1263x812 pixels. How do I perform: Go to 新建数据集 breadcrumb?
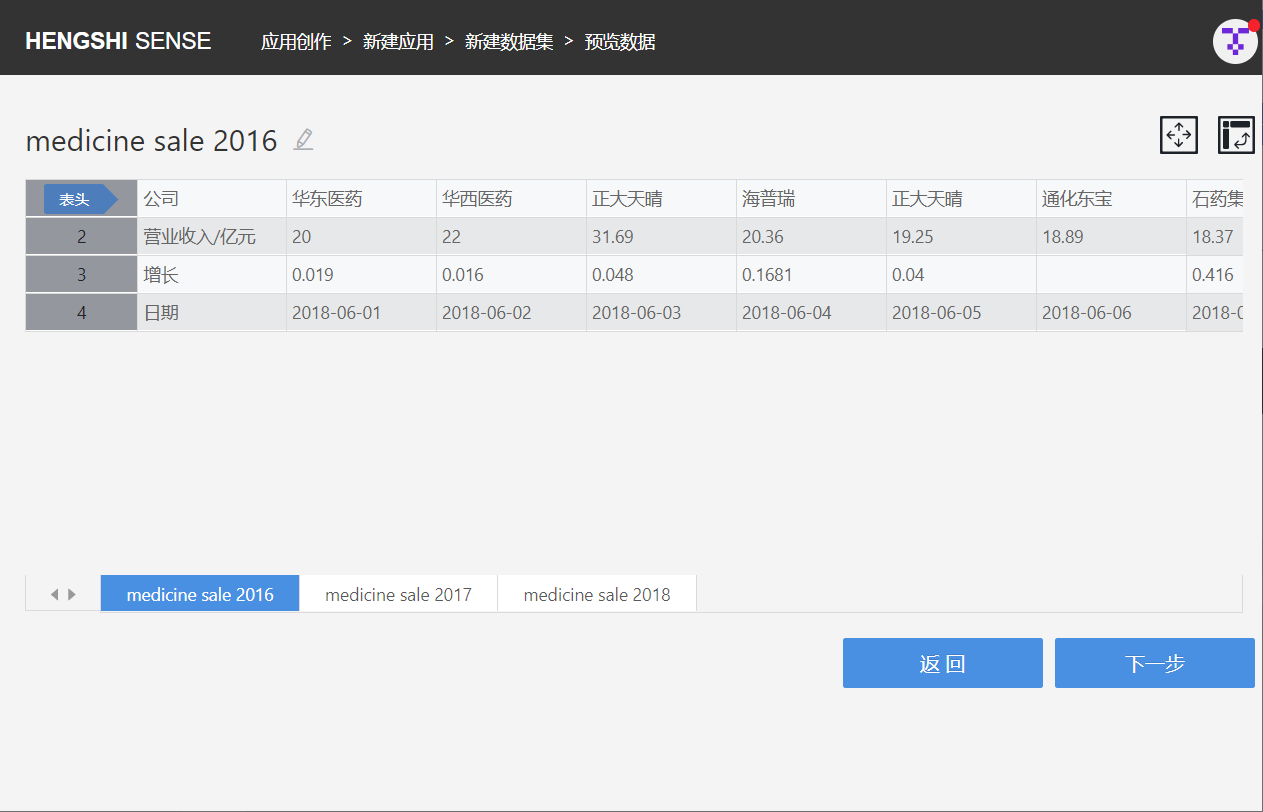[x=509, y=42]
